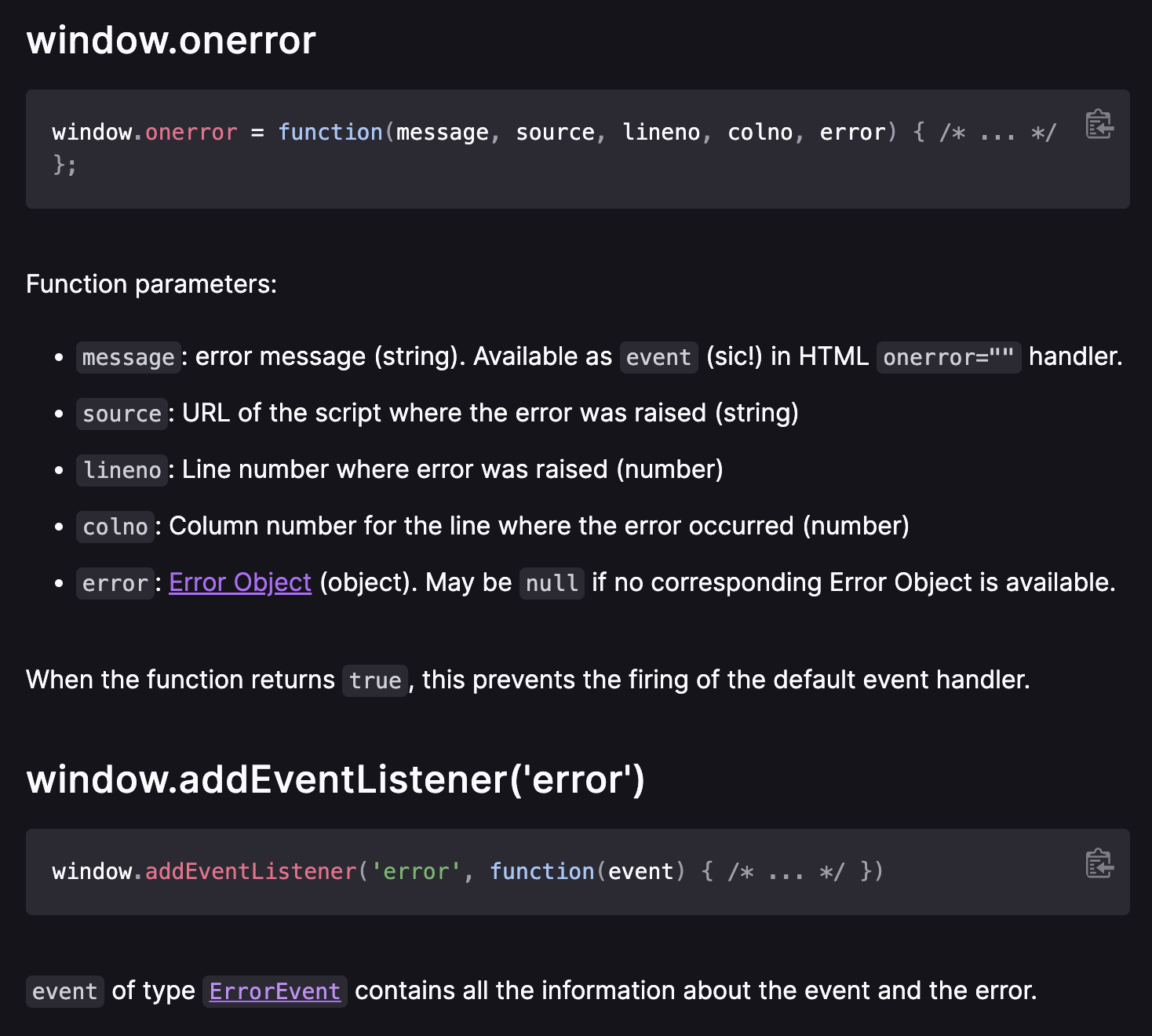Click the lineno parameter code label
1152x1036 pixels.
(122, 470)
